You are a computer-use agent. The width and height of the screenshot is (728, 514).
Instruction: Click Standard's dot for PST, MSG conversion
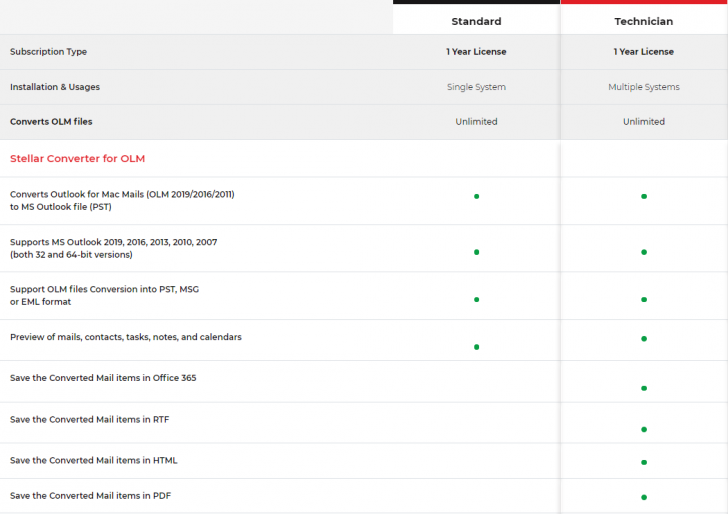point(476,299)
